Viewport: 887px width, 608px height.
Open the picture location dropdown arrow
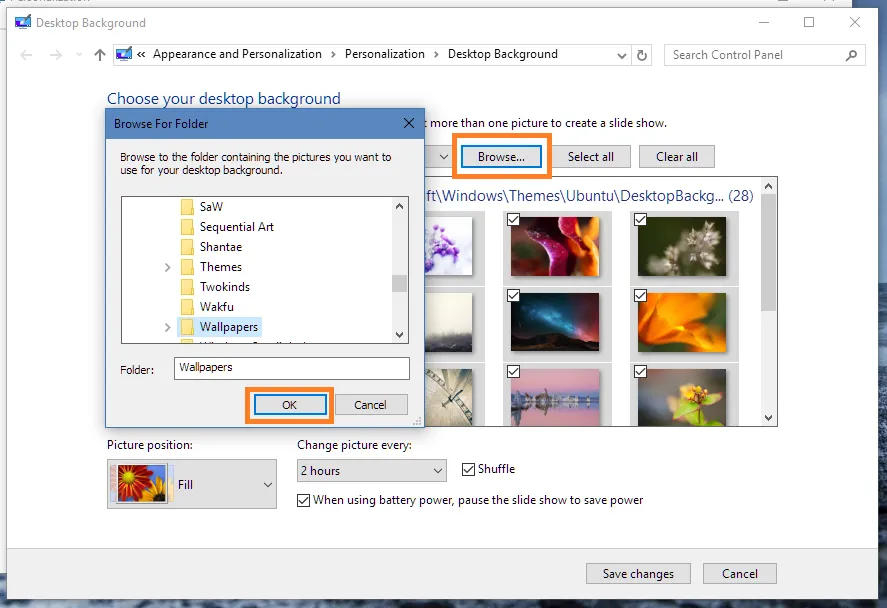pyautogui.click(x=444, y=157)
